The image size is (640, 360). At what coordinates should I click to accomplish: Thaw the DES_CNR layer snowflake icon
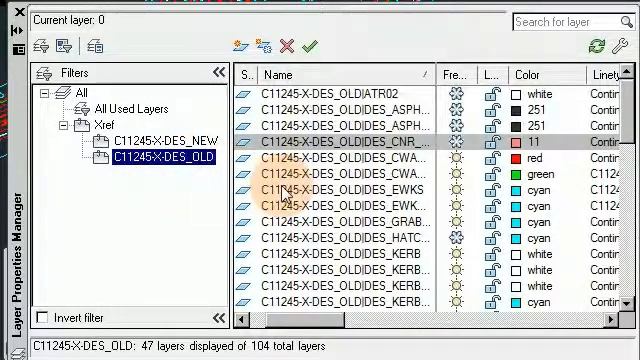click(456, 142)
